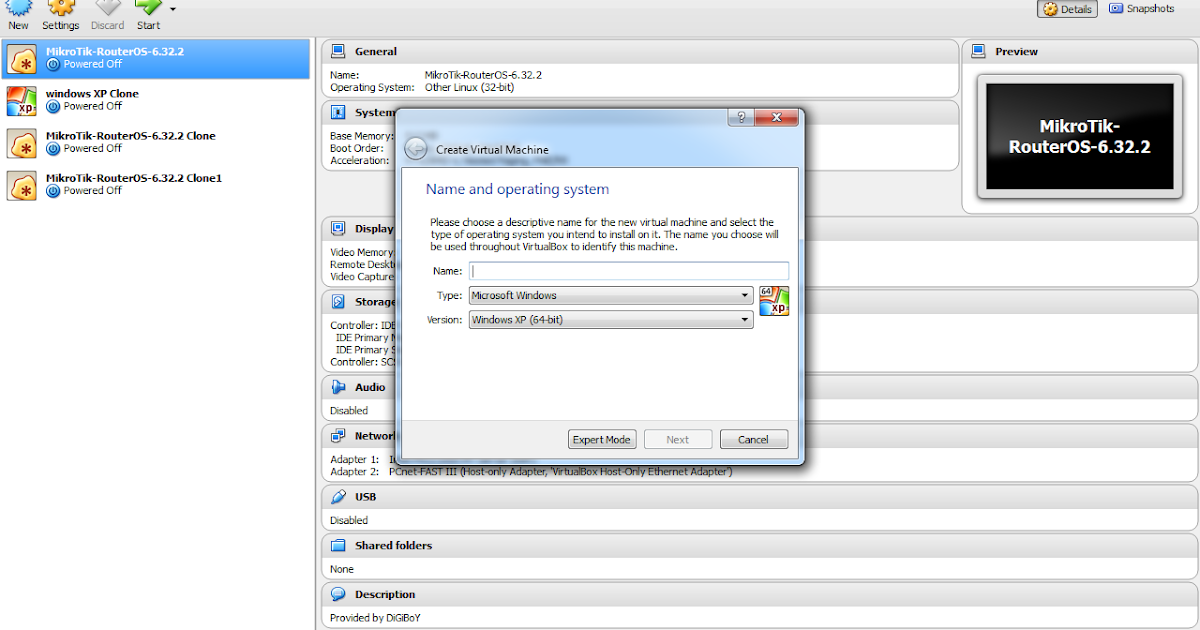Click the USB section icon

point(338,496)
